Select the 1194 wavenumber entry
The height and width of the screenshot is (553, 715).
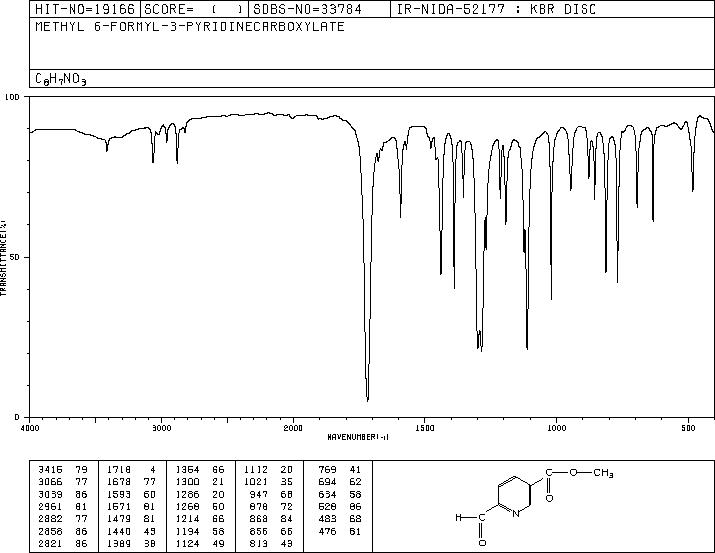click(187, 531)
